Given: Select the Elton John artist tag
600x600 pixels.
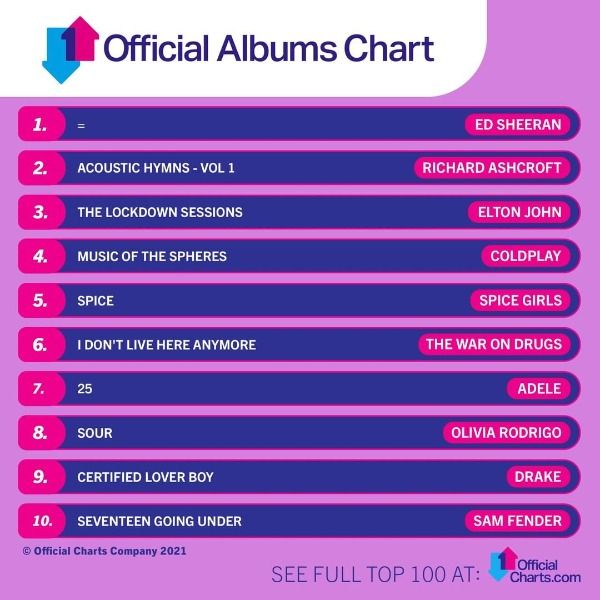Looking at the screenshot, I should coord(519,212).
